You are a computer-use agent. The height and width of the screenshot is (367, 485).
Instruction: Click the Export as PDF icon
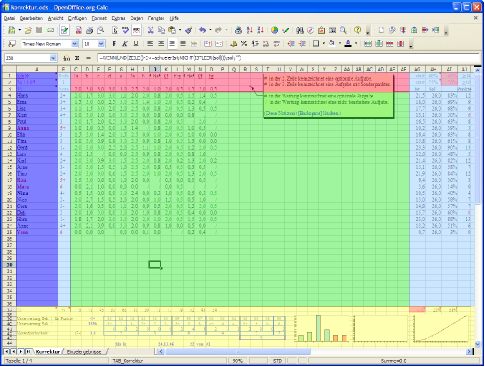coord(79,30)
